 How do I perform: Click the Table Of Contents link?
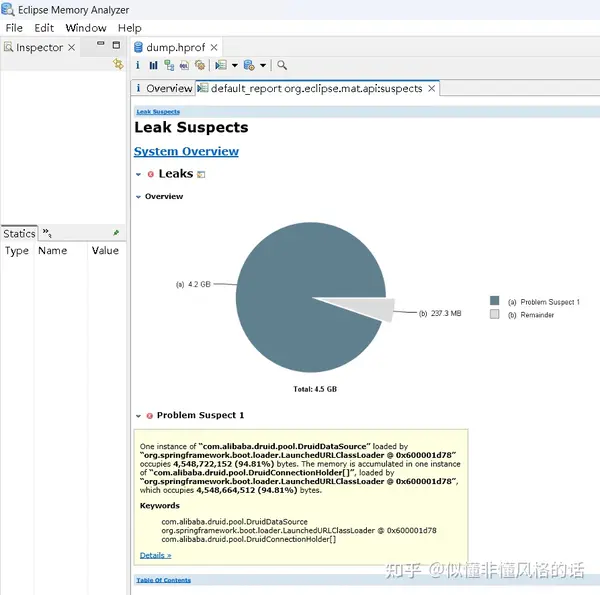pos(163,580)
